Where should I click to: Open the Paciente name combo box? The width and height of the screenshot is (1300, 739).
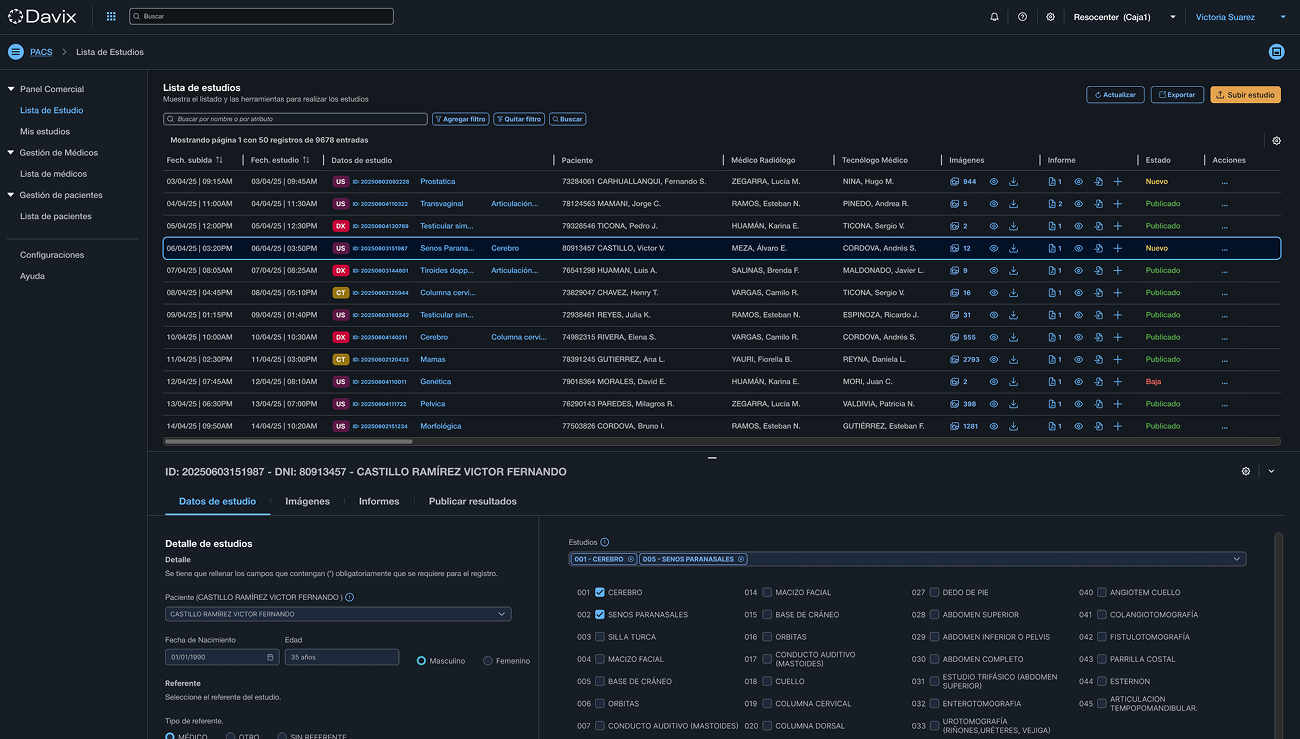click(x=337, y=614)
